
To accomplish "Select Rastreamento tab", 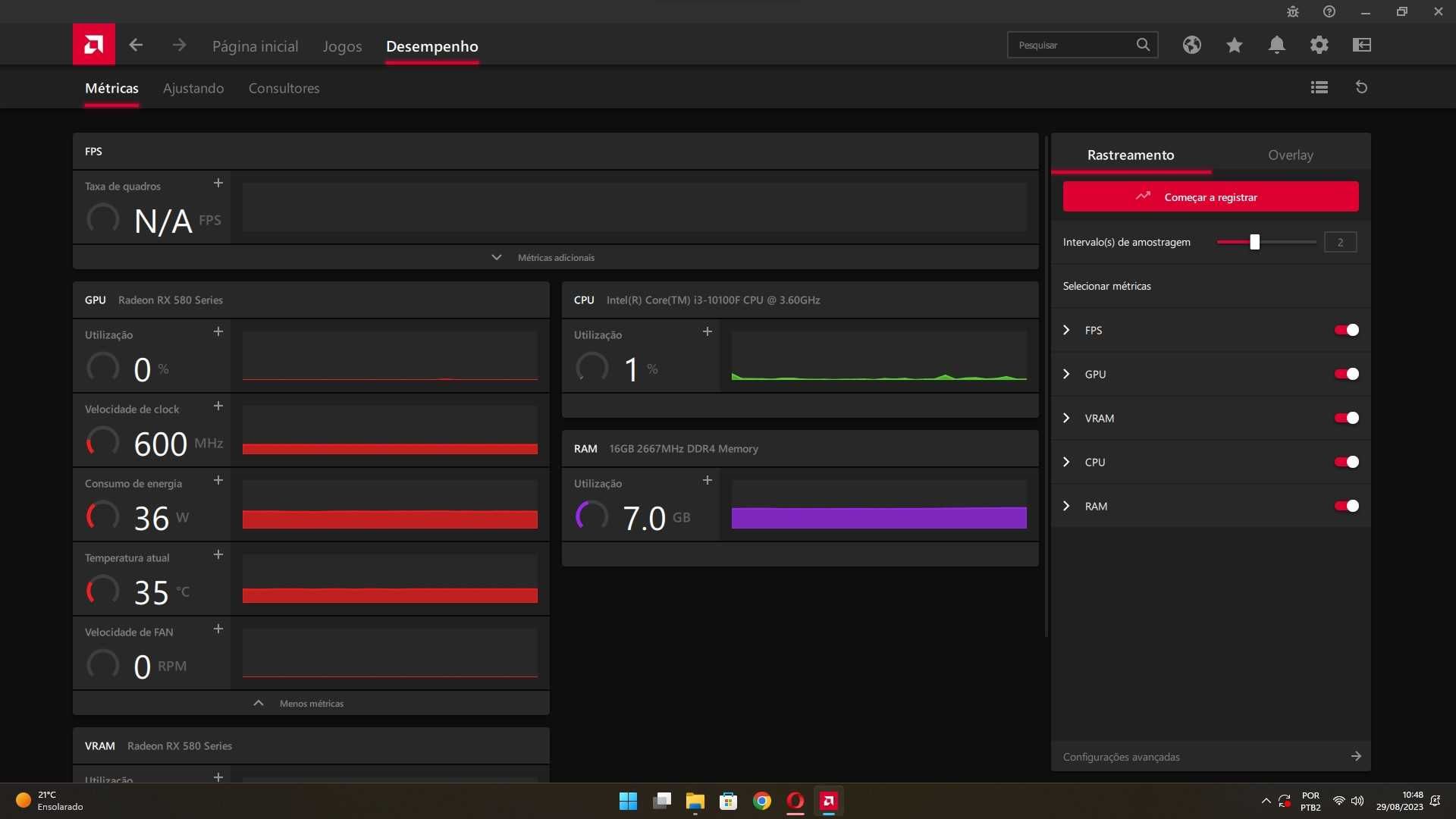I will [x=1131, y=155].
